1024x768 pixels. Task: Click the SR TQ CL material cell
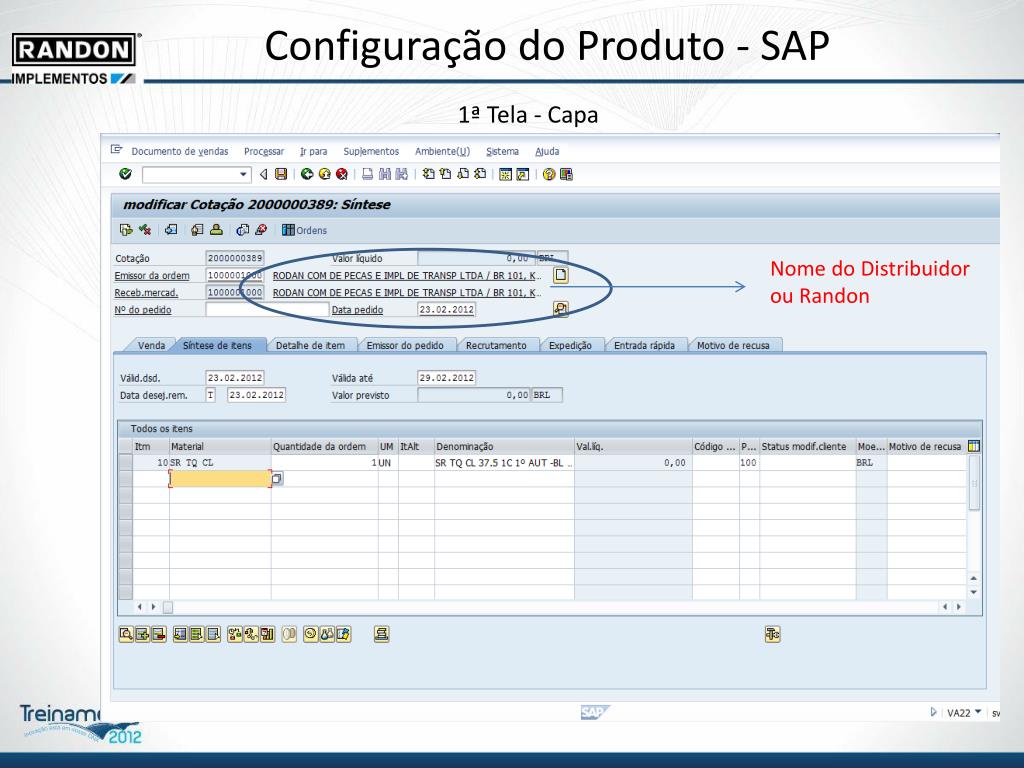[220, 462]
